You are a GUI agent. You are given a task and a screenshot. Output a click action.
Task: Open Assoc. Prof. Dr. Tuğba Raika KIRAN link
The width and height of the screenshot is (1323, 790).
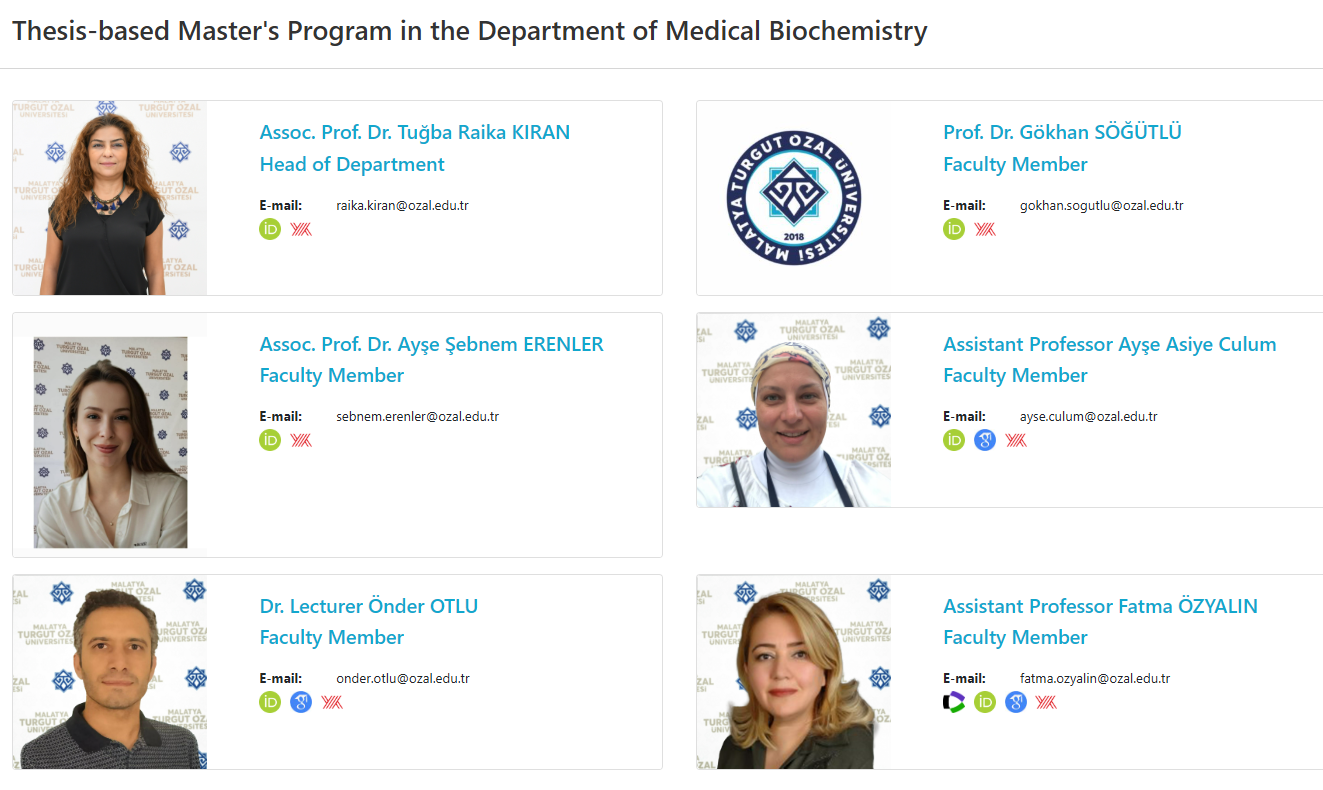(x=414, y=132)
